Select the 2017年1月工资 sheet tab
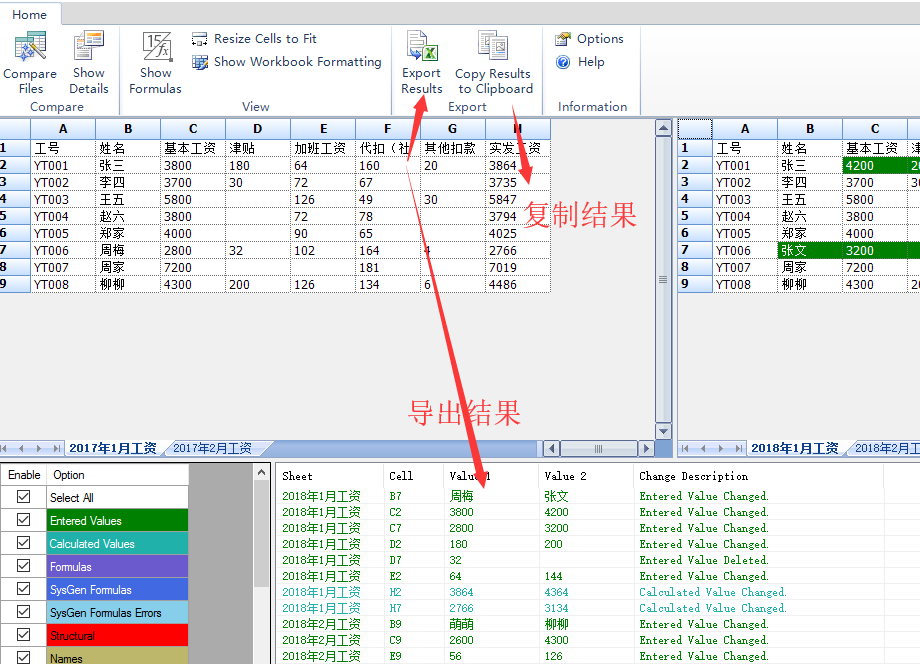 (113, 448)
